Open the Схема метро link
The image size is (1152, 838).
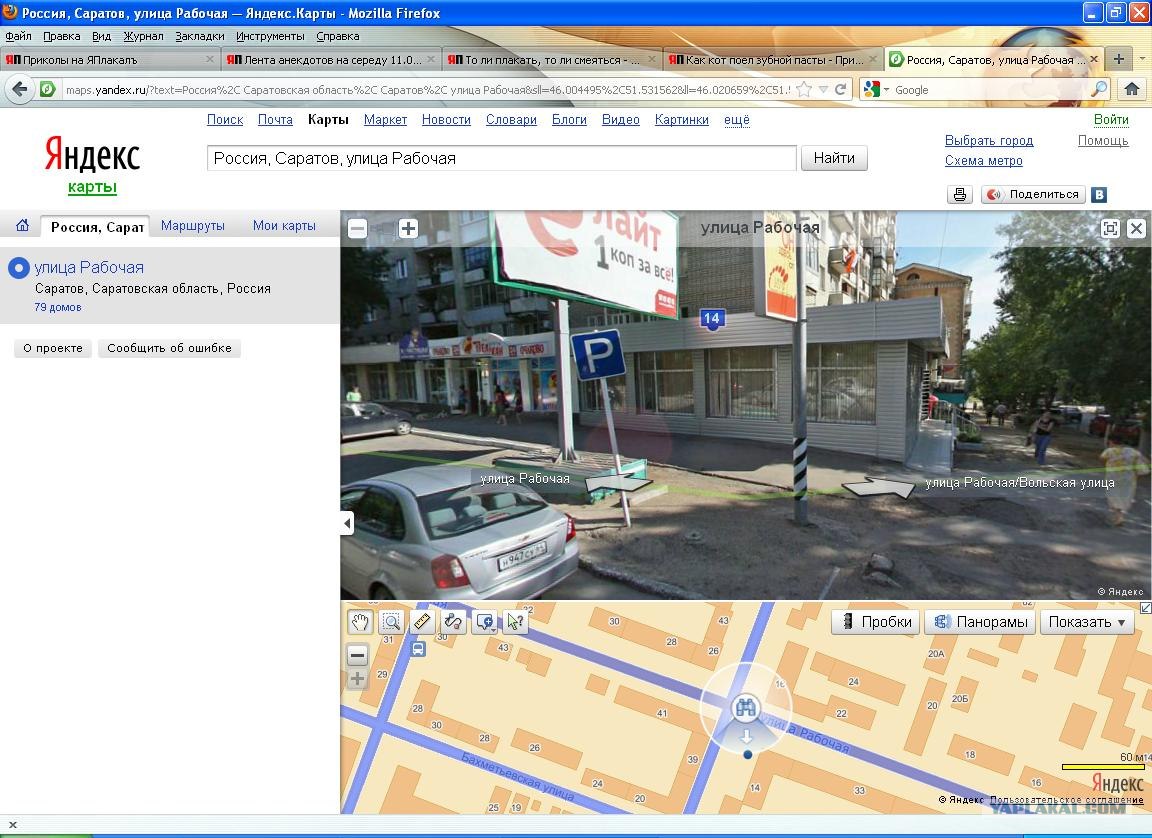click(x=983, y=161)
